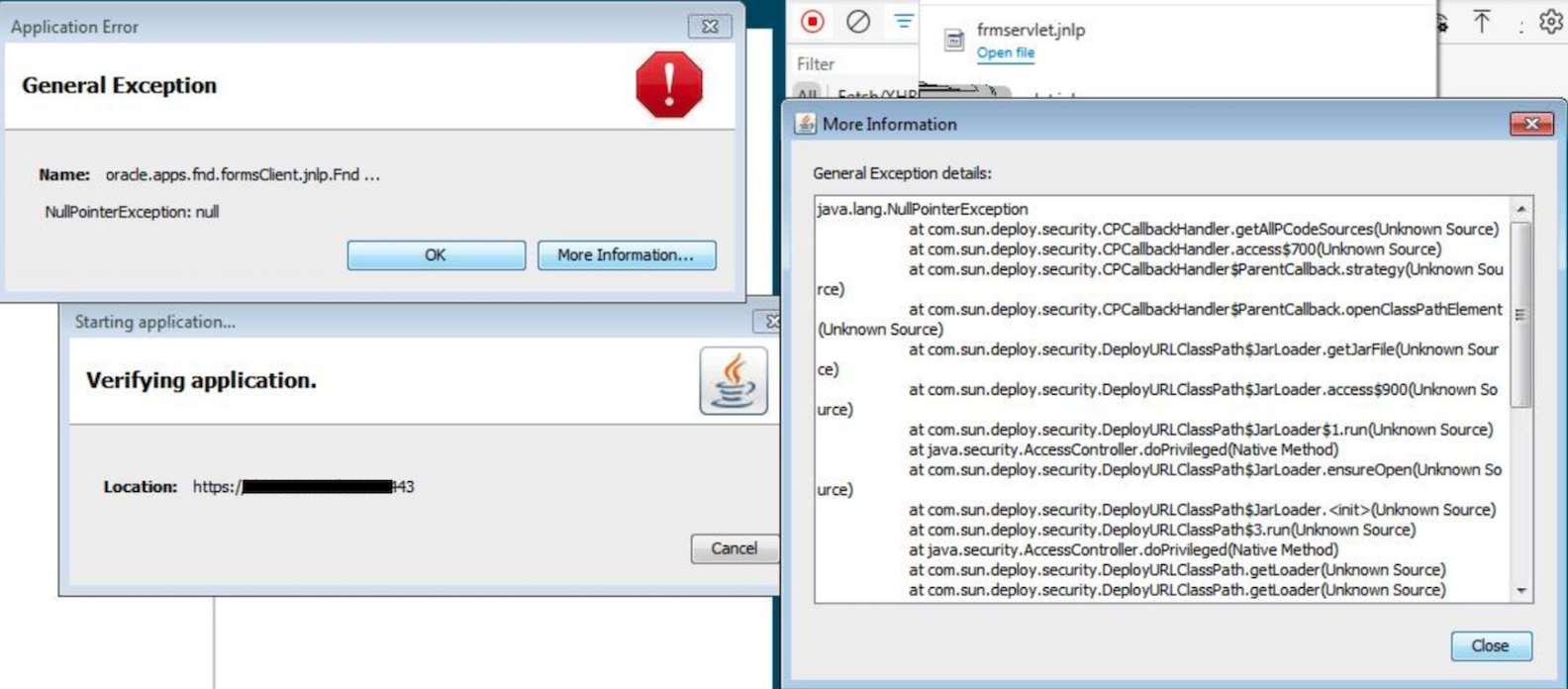
Task: Click the Java logo in Verifying application
Action: point(733,381)
